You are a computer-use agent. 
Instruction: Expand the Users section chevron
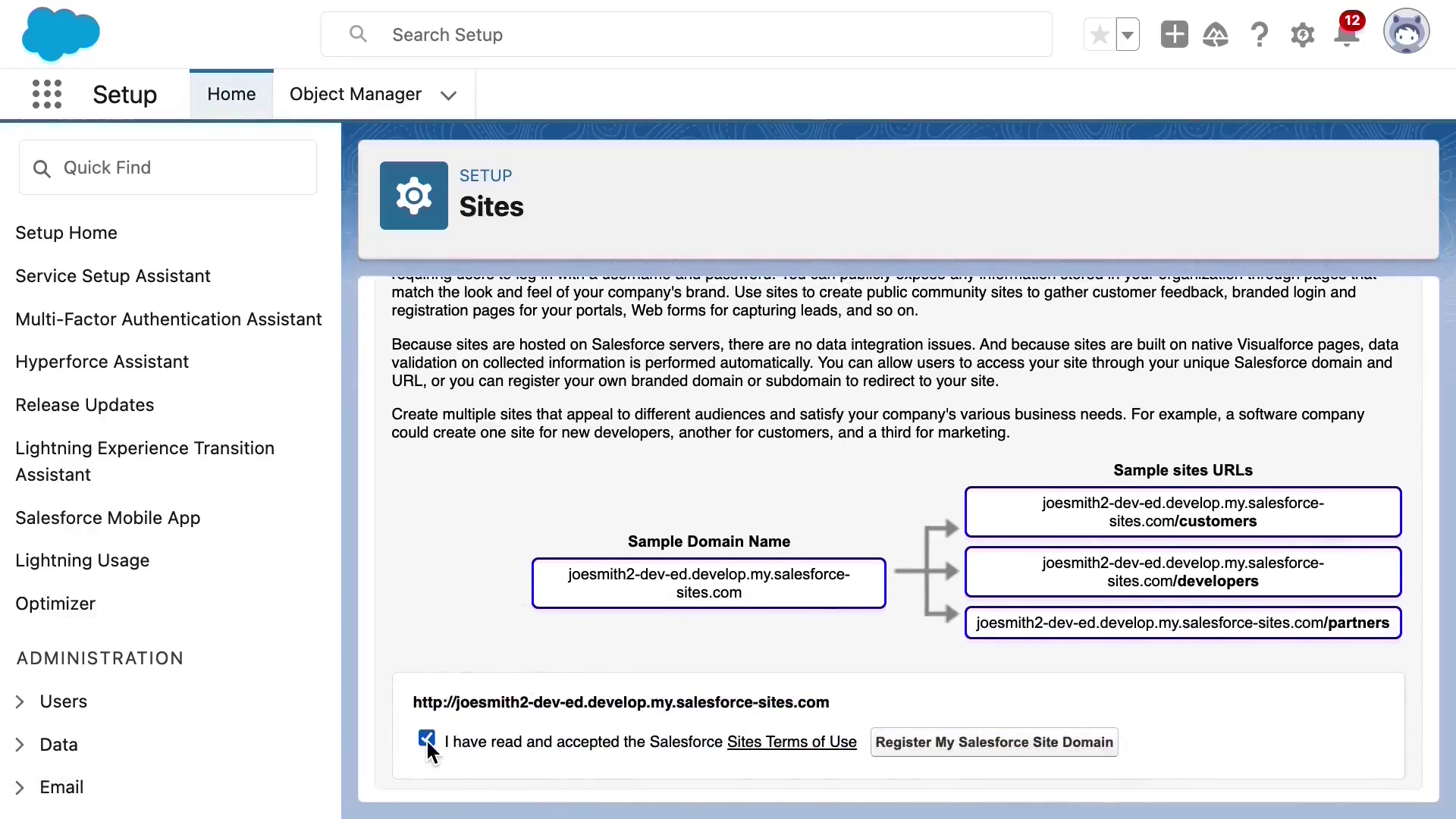pyautogui.click(x=20, y=702)
